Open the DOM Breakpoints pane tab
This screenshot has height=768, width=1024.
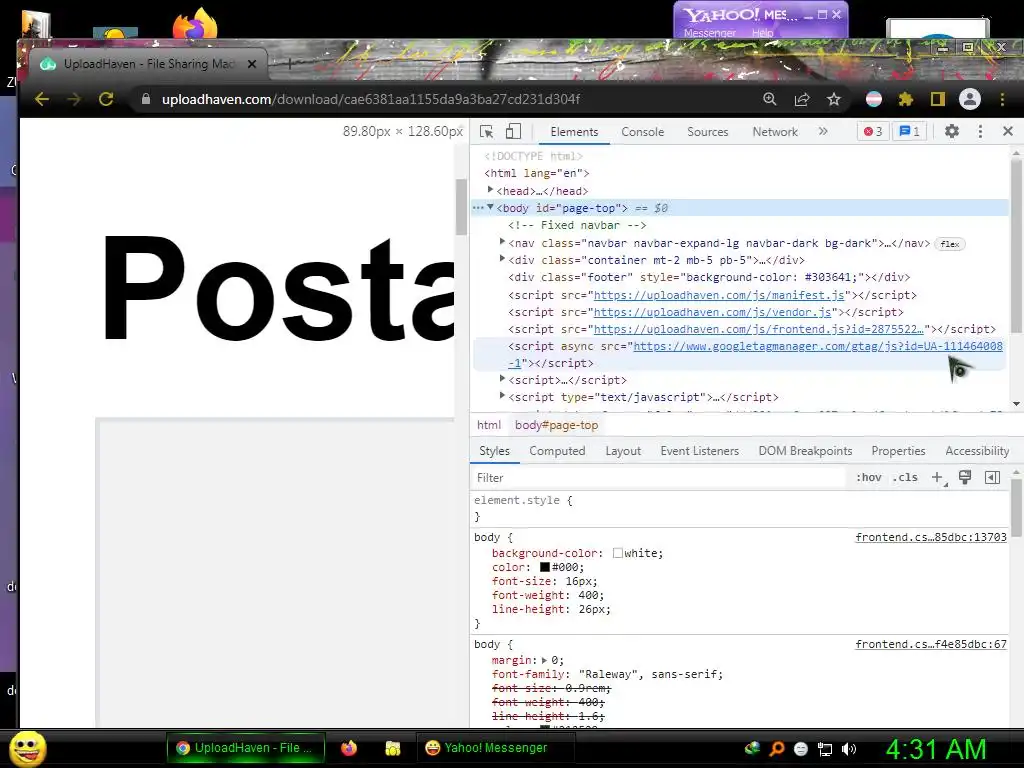(x=805, y=451)
